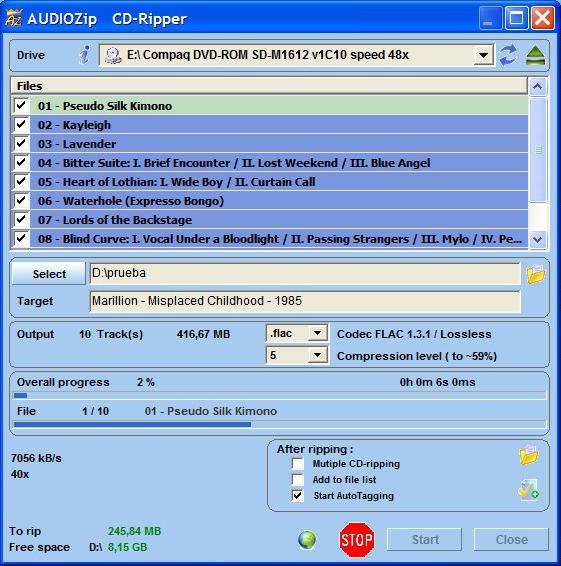Refresh the drive list with blue arrows icon

[508, 55]
